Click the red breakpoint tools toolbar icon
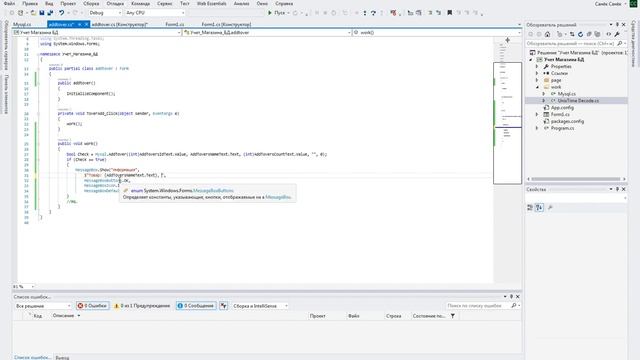The height and width of the screenshot is (360, 640). (393, 13)
